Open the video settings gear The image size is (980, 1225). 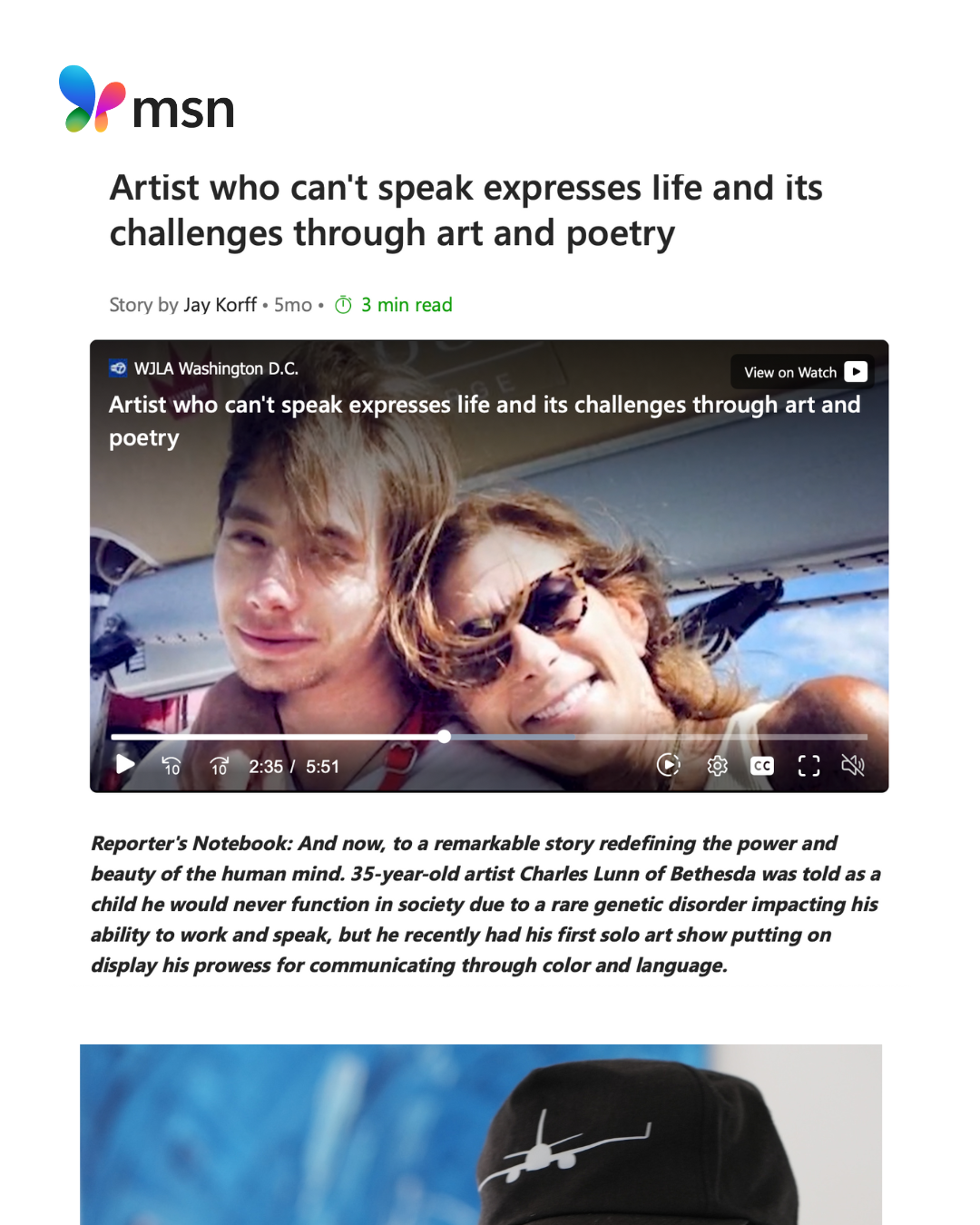[x=717, y=766]
